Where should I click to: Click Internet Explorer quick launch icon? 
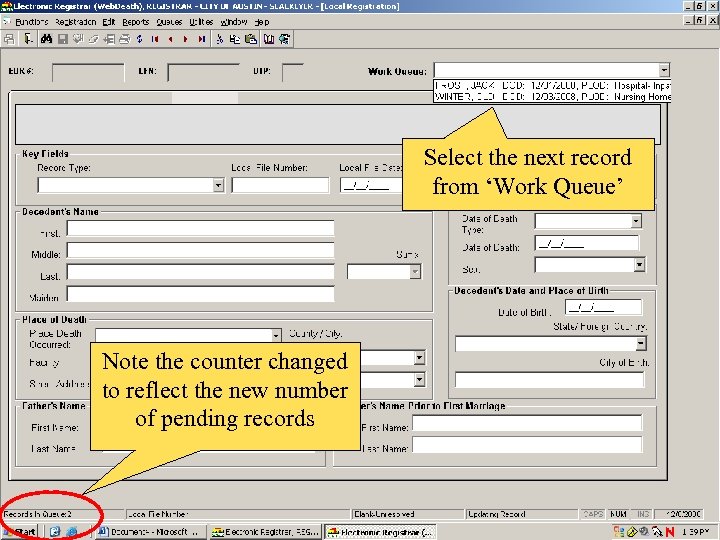point(72,532)
